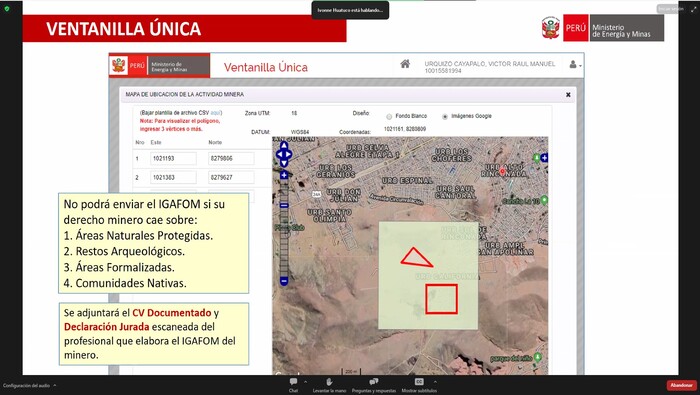Click the 'Ivonne Huatuco está hablando' notification
Image resolution: width=700 pixels, height=395 pixels.
click(x=350, y=10)
